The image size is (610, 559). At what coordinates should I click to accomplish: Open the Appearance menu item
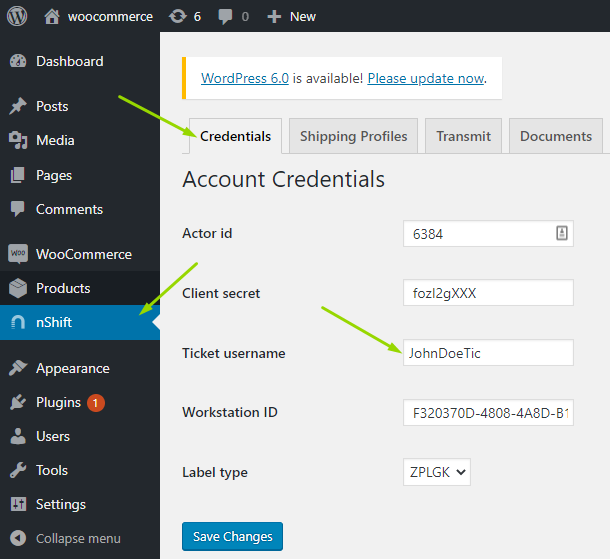point(80,368)
